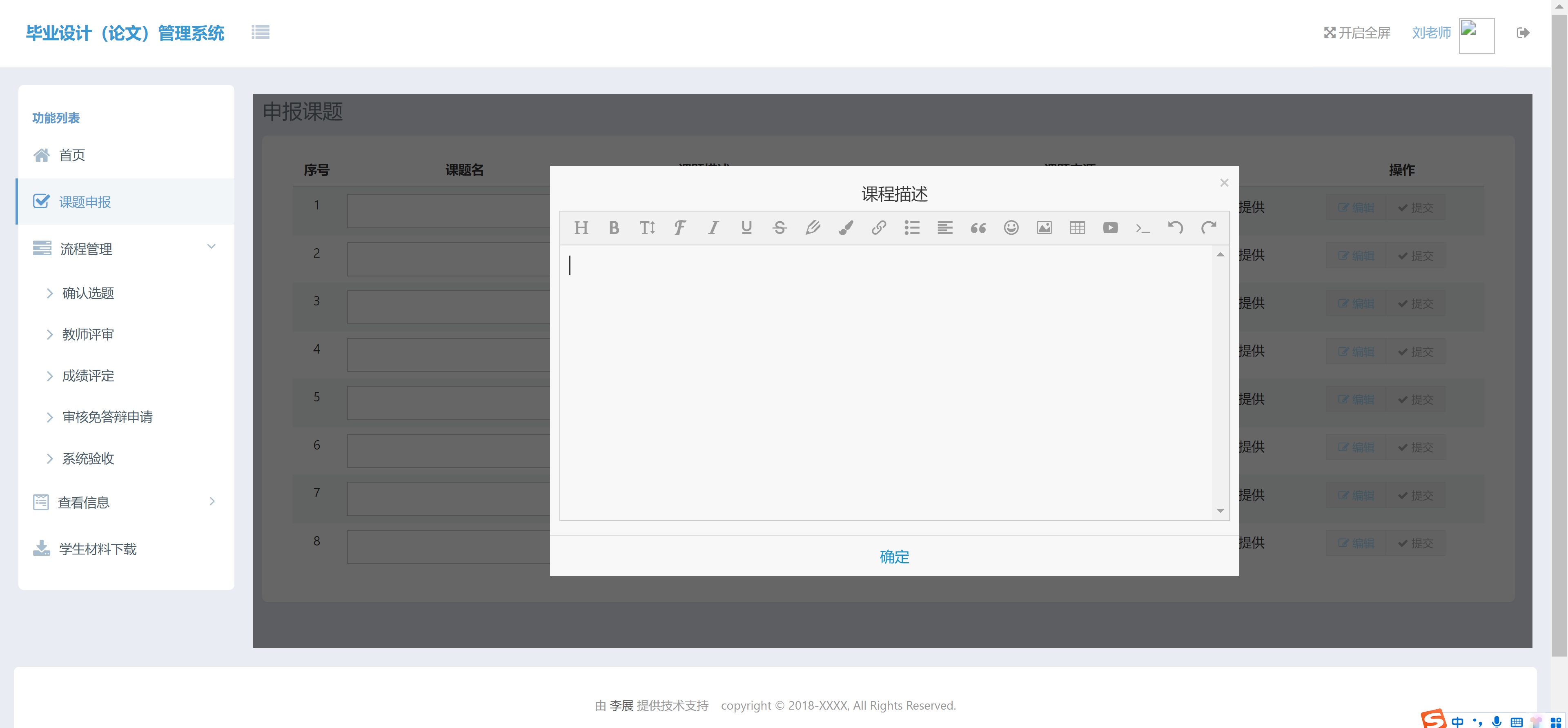Click the 确定 button in the dialog
Screen dimensions: 1568x728
click(893, 557)
